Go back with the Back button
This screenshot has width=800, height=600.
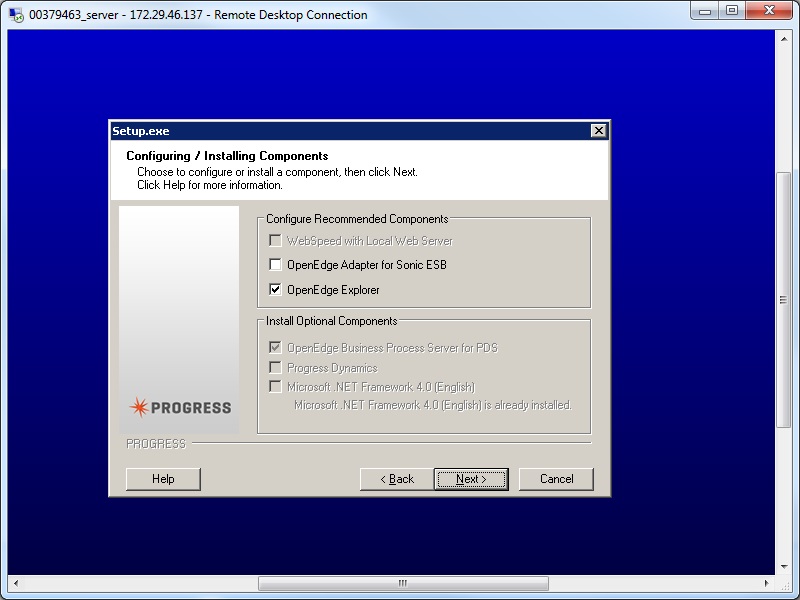coord(397,479)
